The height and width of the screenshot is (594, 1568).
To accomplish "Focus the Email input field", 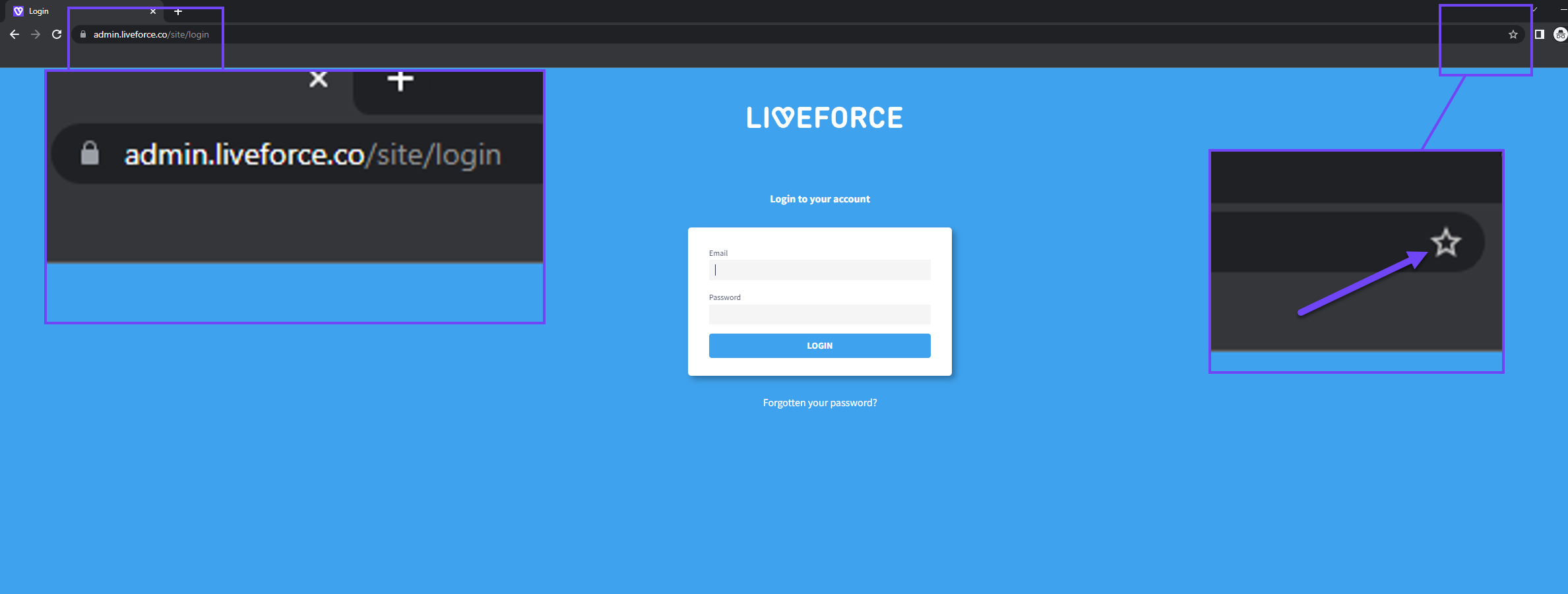I will tap(820, 270).
